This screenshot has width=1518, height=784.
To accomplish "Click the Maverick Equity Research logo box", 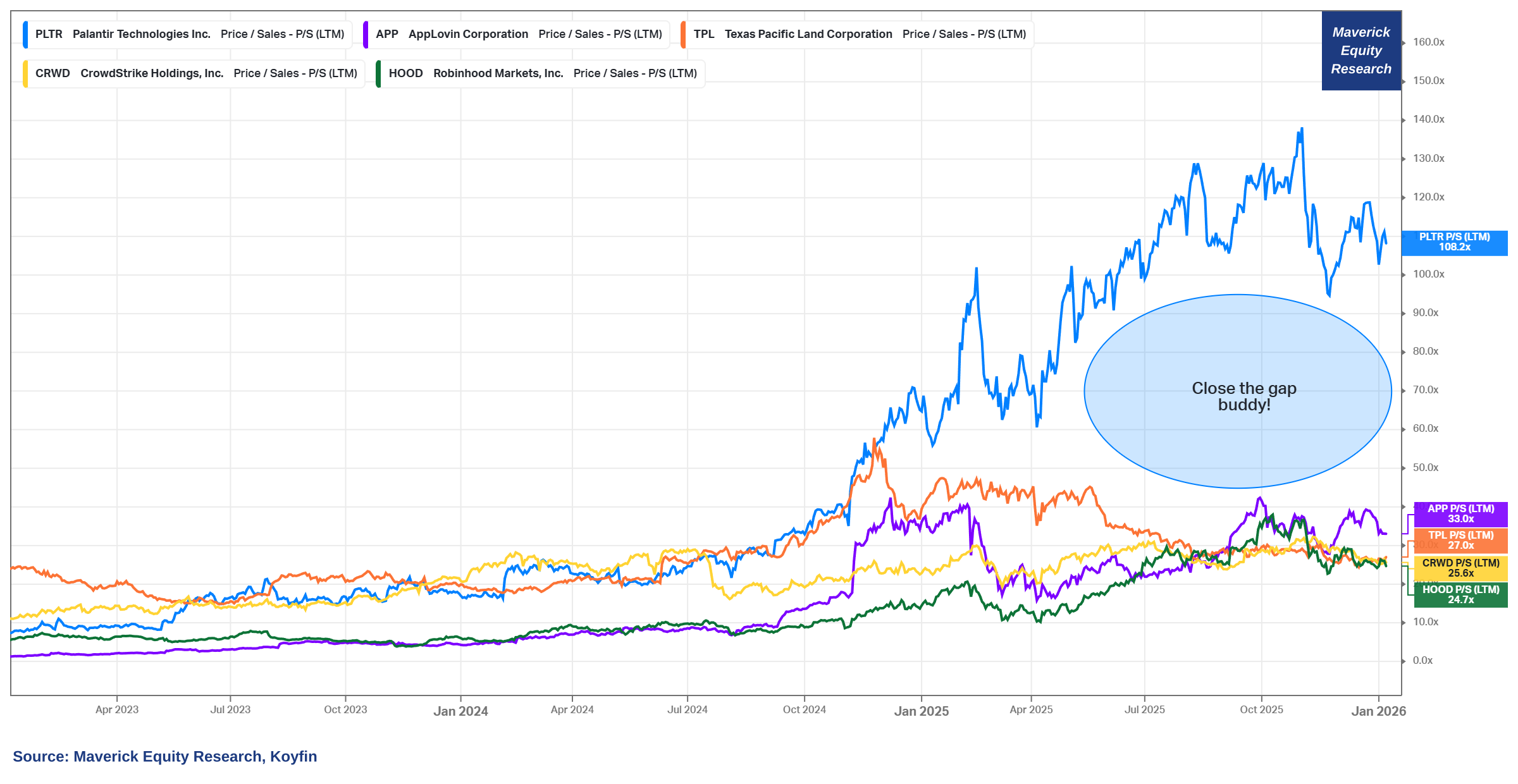I will pos(1361,51).
